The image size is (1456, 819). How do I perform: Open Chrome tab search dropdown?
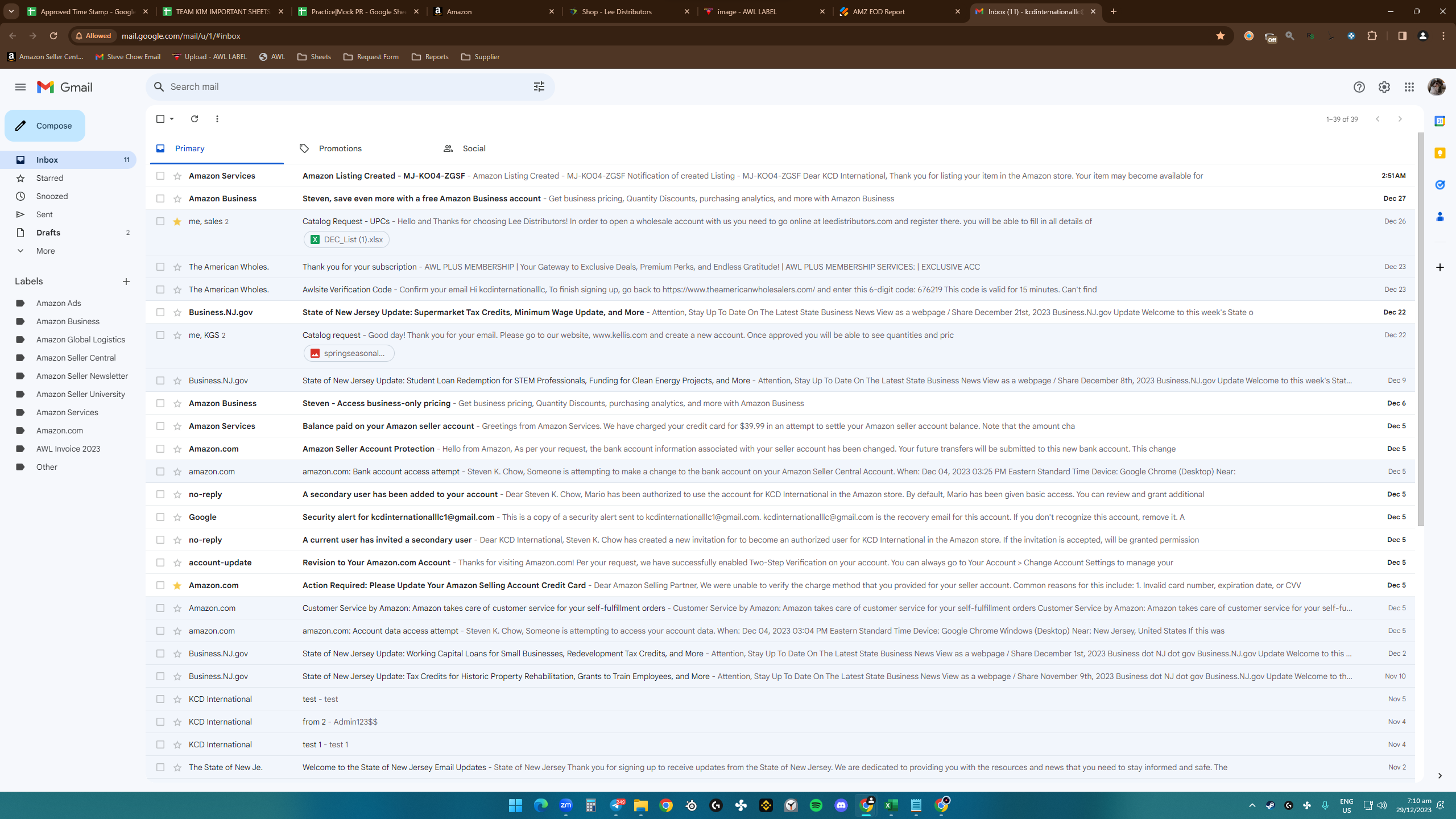pos(11,11)
